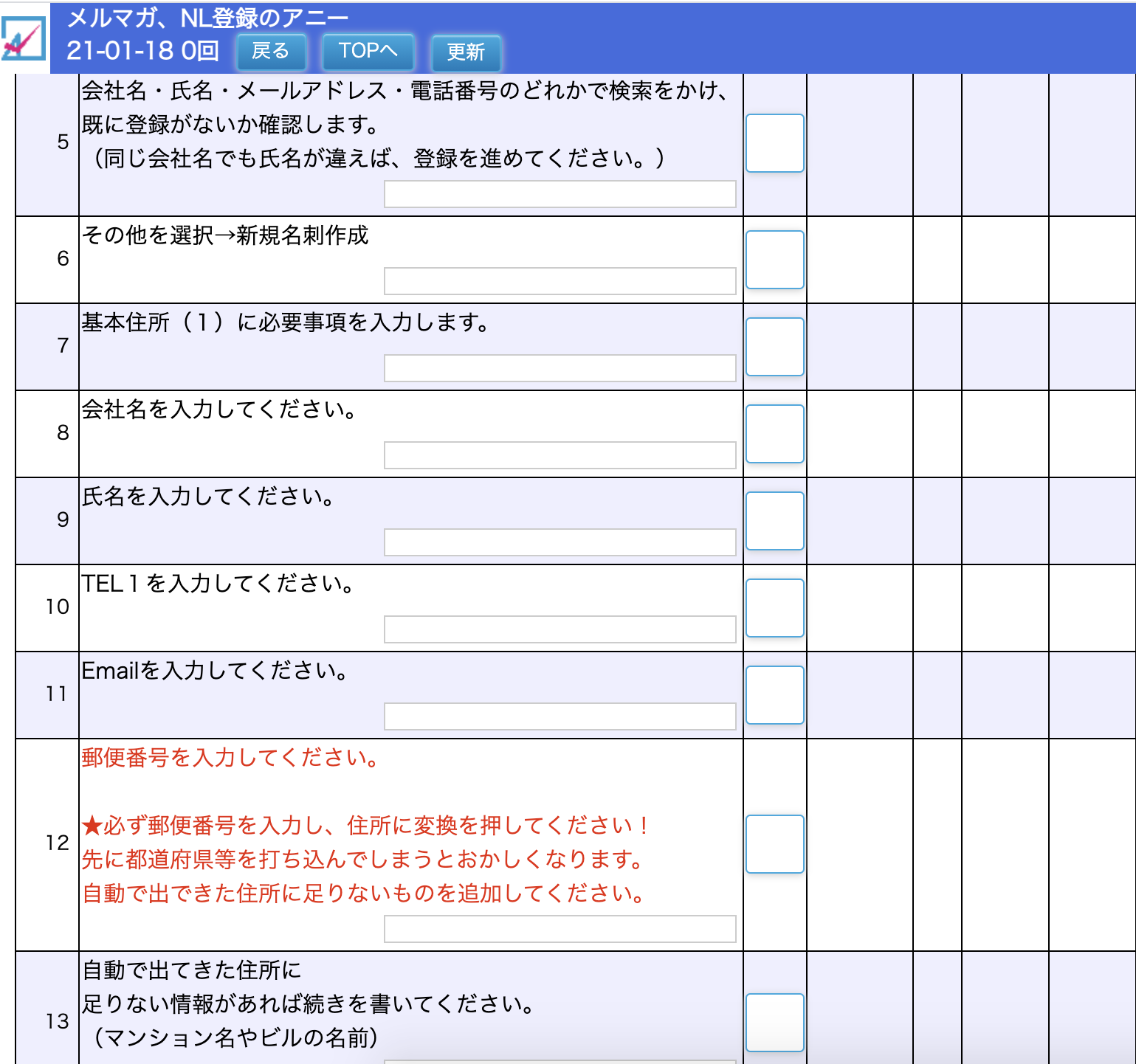
Task: Tick checkbox for step 7 基本住所
Action: (x=774, y=347)
